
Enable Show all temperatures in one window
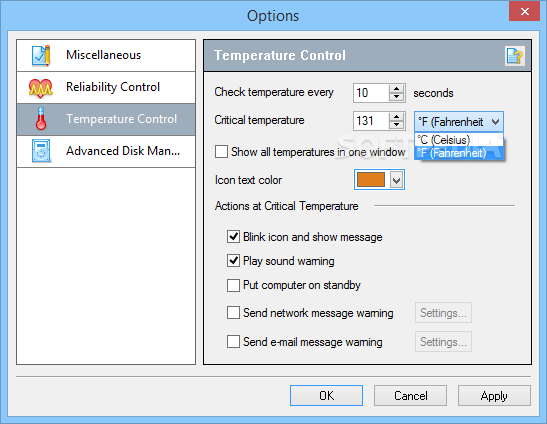coord(222,152)
